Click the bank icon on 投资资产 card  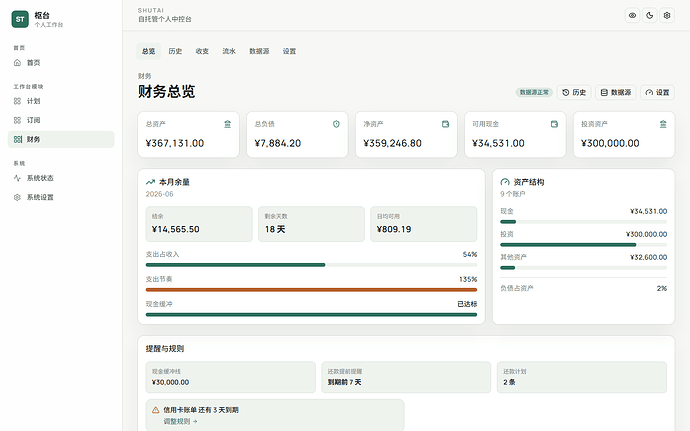point(663,124)
